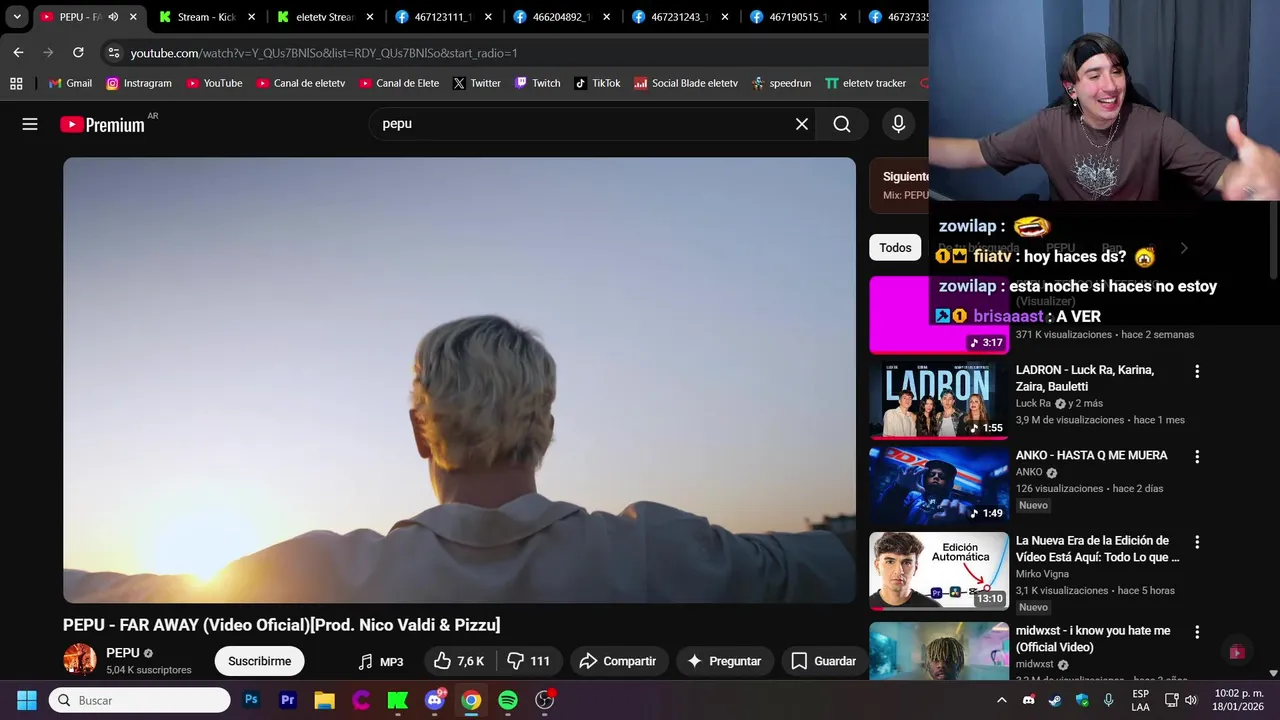The image size is (1280, 720).
Task: Click the Suscribirme button
Action: 259,661
